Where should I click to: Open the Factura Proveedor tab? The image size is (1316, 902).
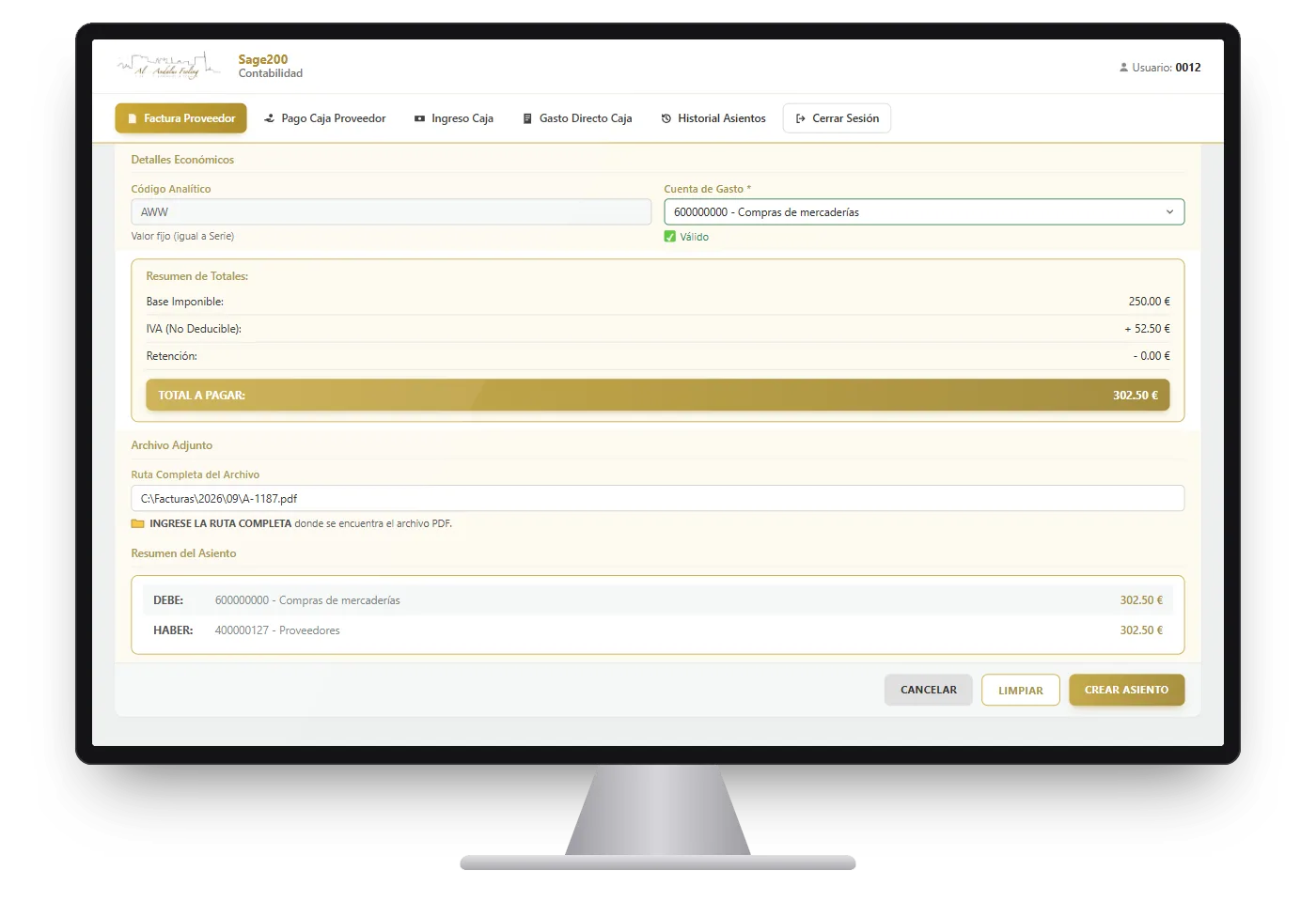(181, 118)
